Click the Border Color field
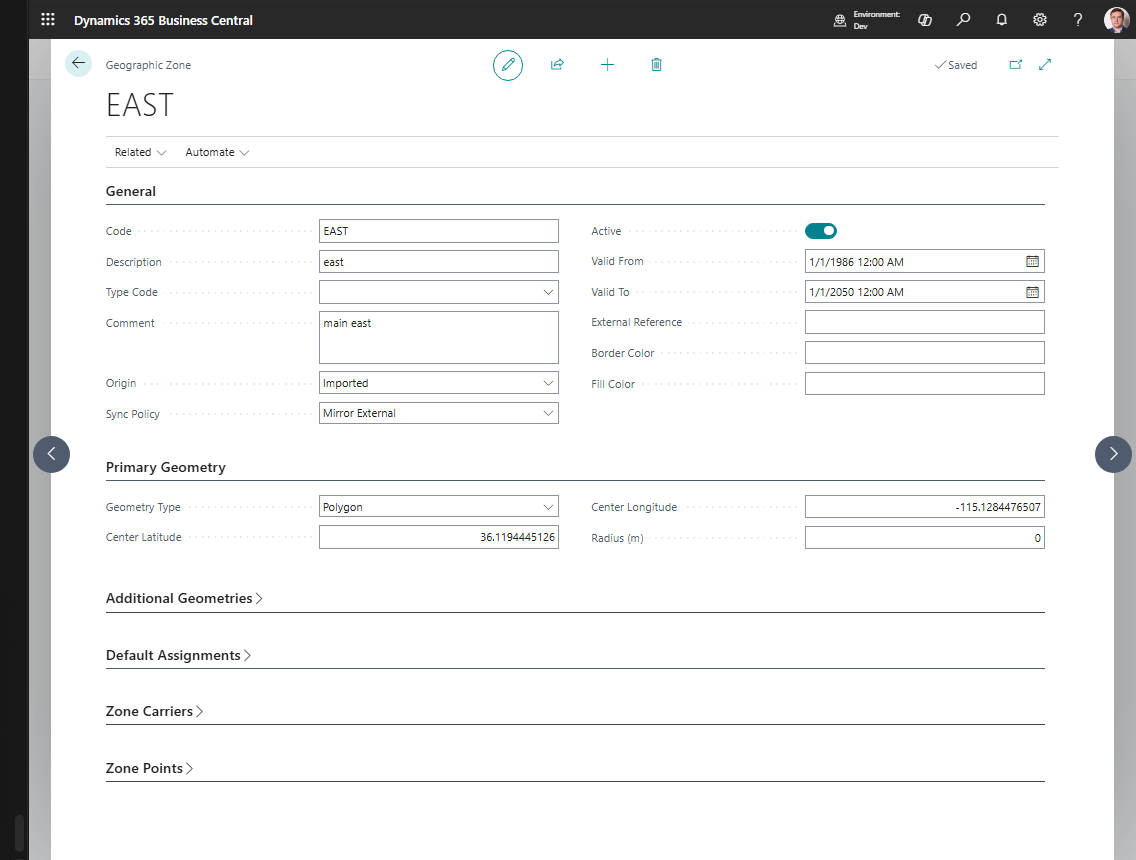 [x=925, y=353]
